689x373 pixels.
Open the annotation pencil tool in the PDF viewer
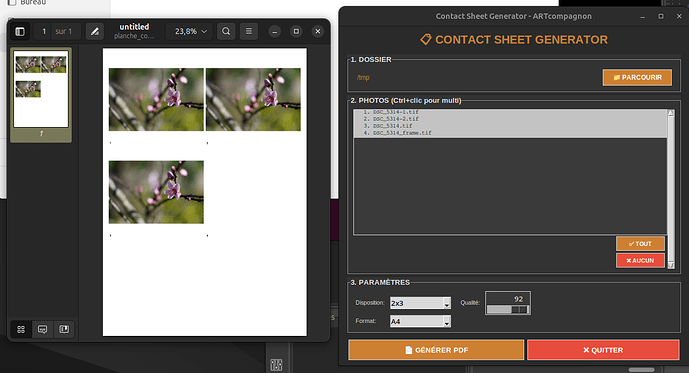coord(94,31)
